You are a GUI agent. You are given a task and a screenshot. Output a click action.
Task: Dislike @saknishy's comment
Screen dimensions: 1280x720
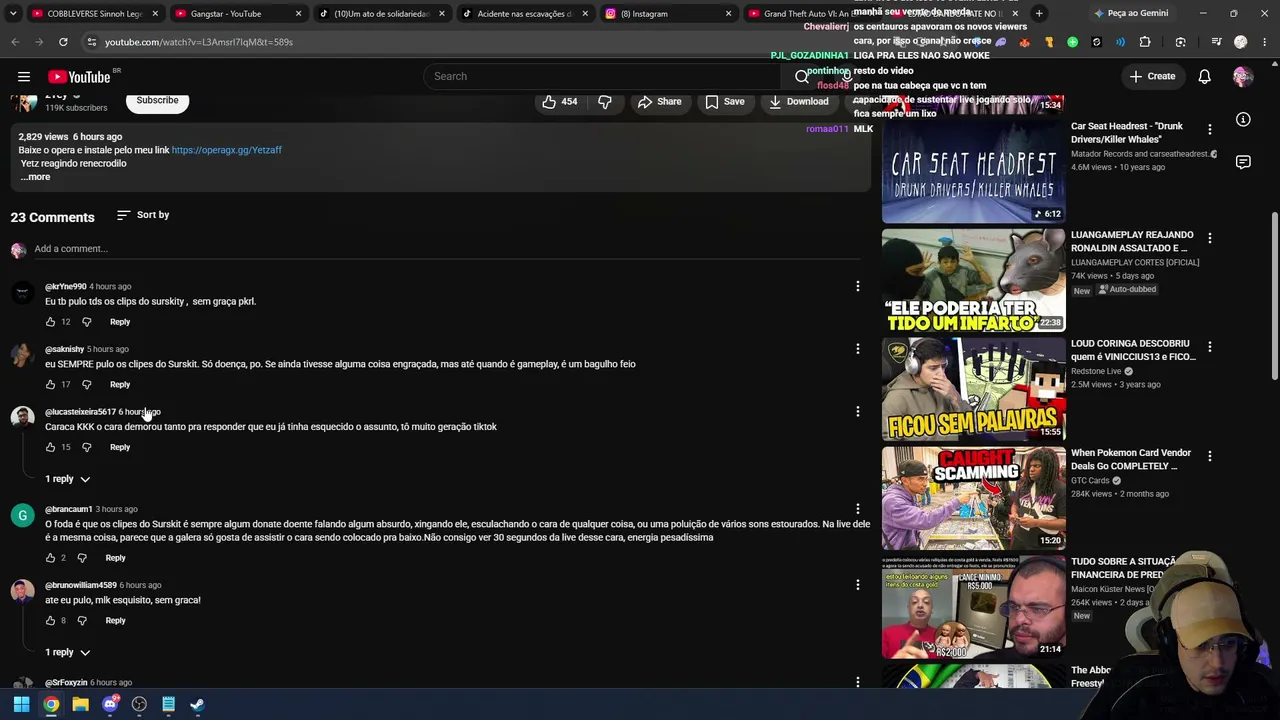pyautogui.click(x=86, y=385)
